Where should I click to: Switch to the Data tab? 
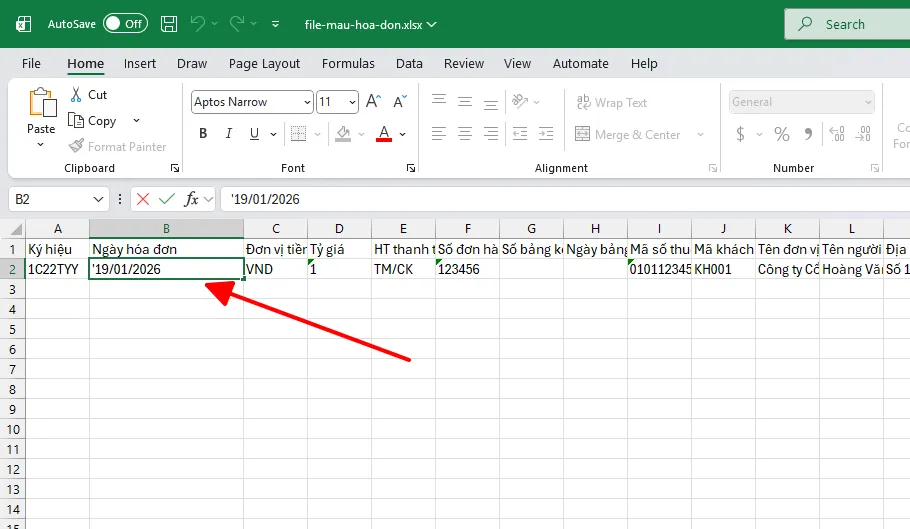409,63
